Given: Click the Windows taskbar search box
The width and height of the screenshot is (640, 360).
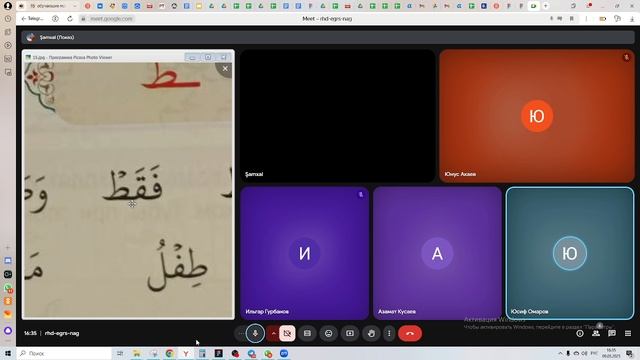Looking at the screenshot, I should point(64,353).
